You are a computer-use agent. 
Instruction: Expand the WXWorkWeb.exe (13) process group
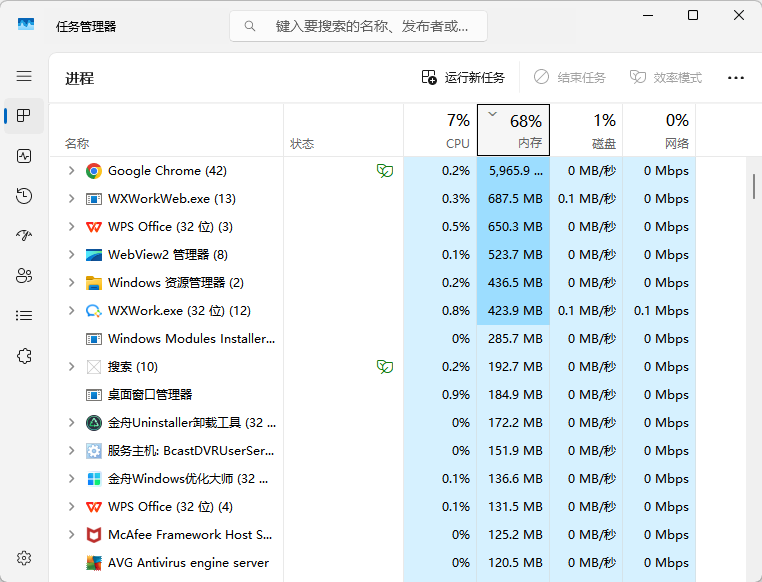71,199
